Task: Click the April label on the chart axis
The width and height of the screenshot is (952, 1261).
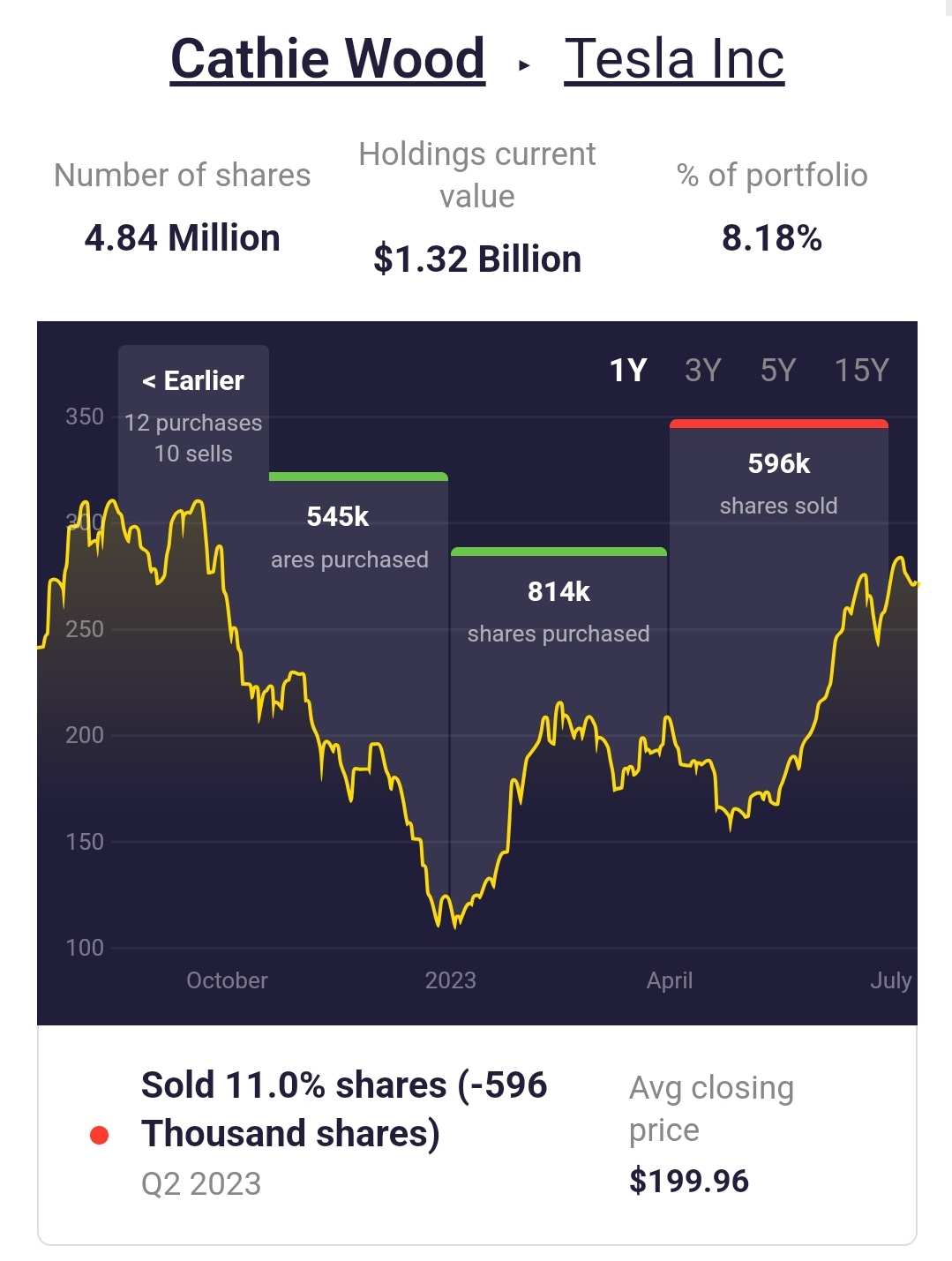Action: [670, 980]
